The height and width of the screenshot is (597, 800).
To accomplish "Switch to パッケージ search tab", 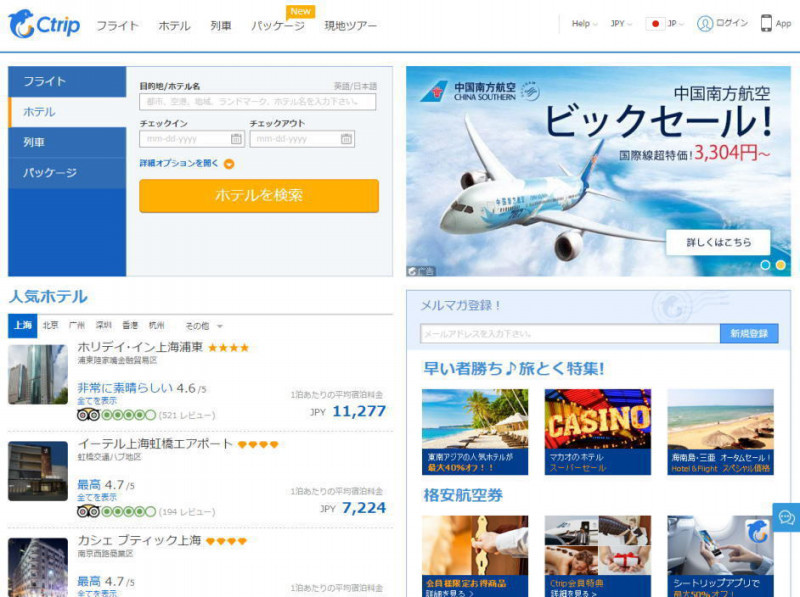I will [67, 173].
